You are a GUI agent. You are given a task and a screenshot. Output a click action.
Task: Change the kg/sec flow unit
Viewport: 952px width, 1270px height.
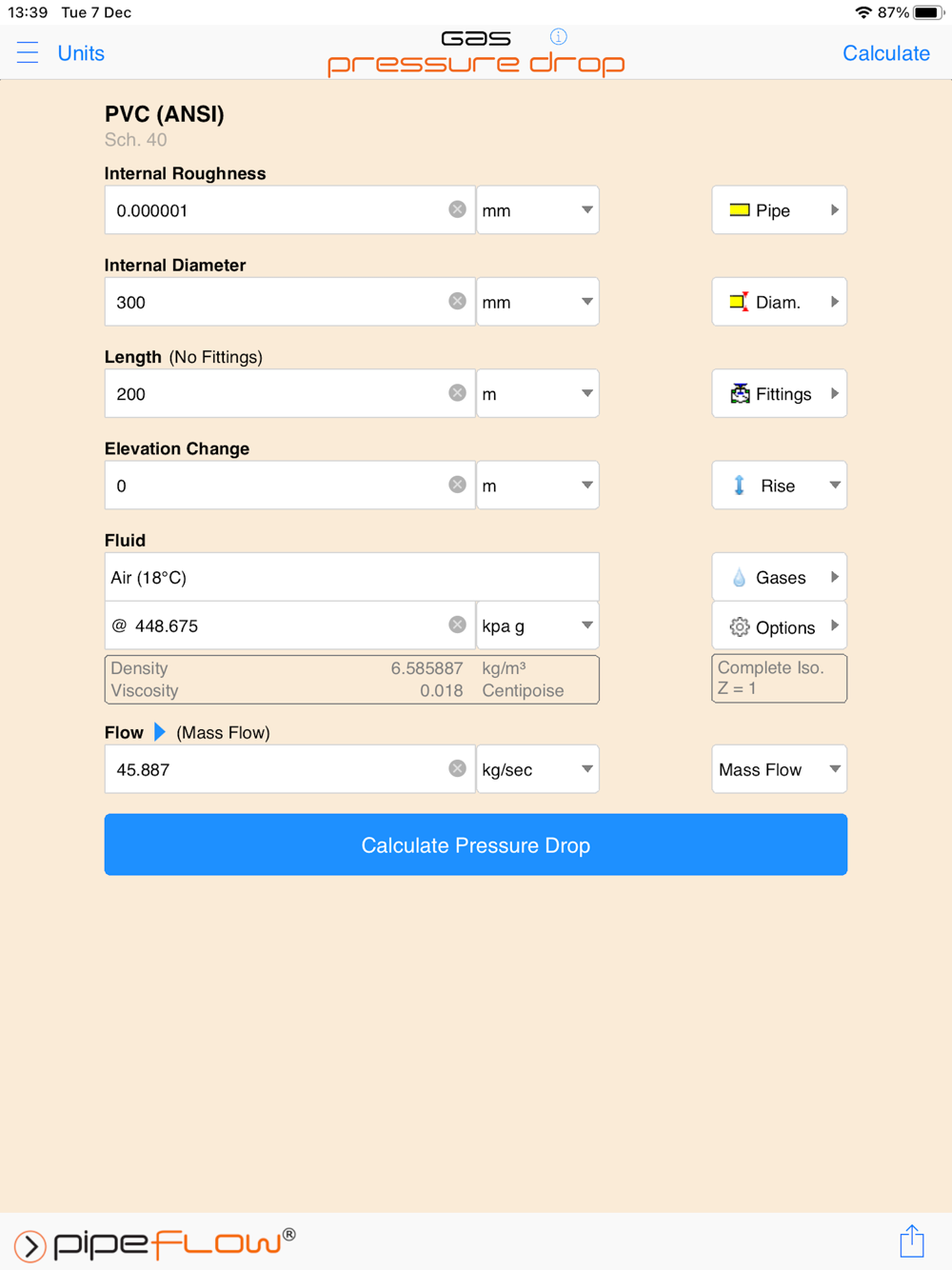538,769
